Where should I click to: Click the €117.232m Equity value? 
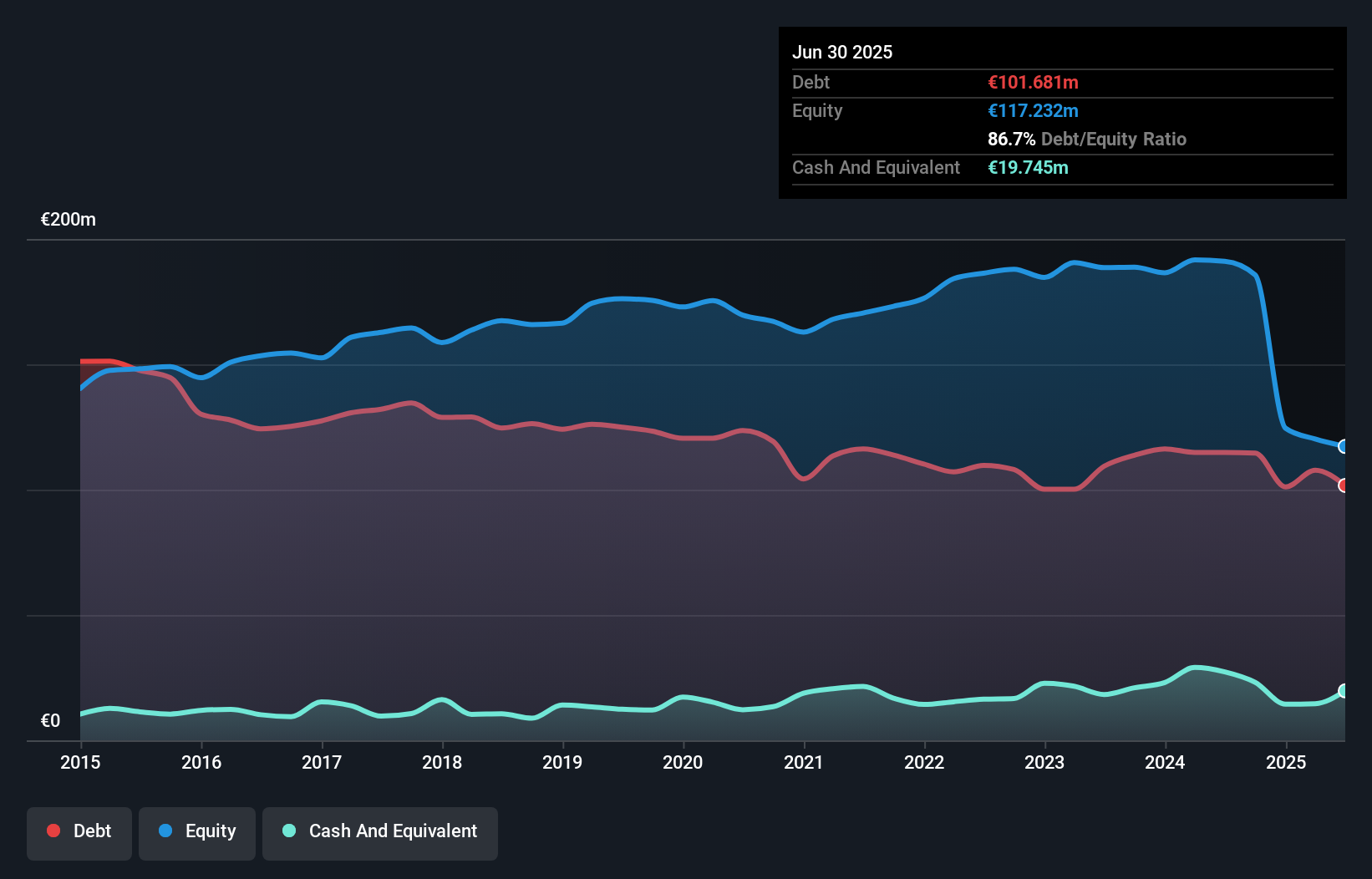[1033, 110]
